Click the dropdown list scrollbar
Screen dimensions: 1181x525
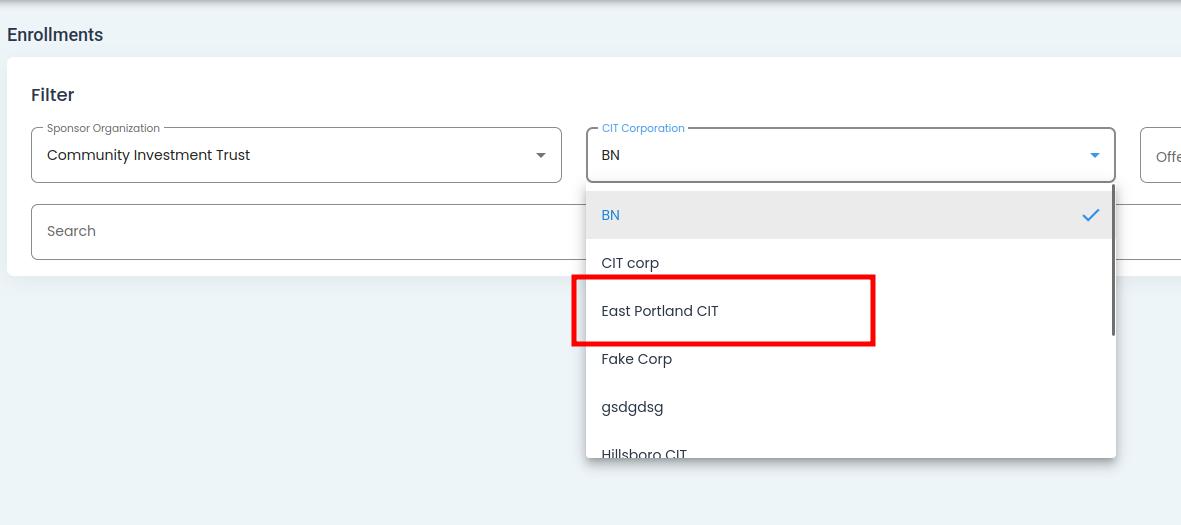tap(1112, 262)
